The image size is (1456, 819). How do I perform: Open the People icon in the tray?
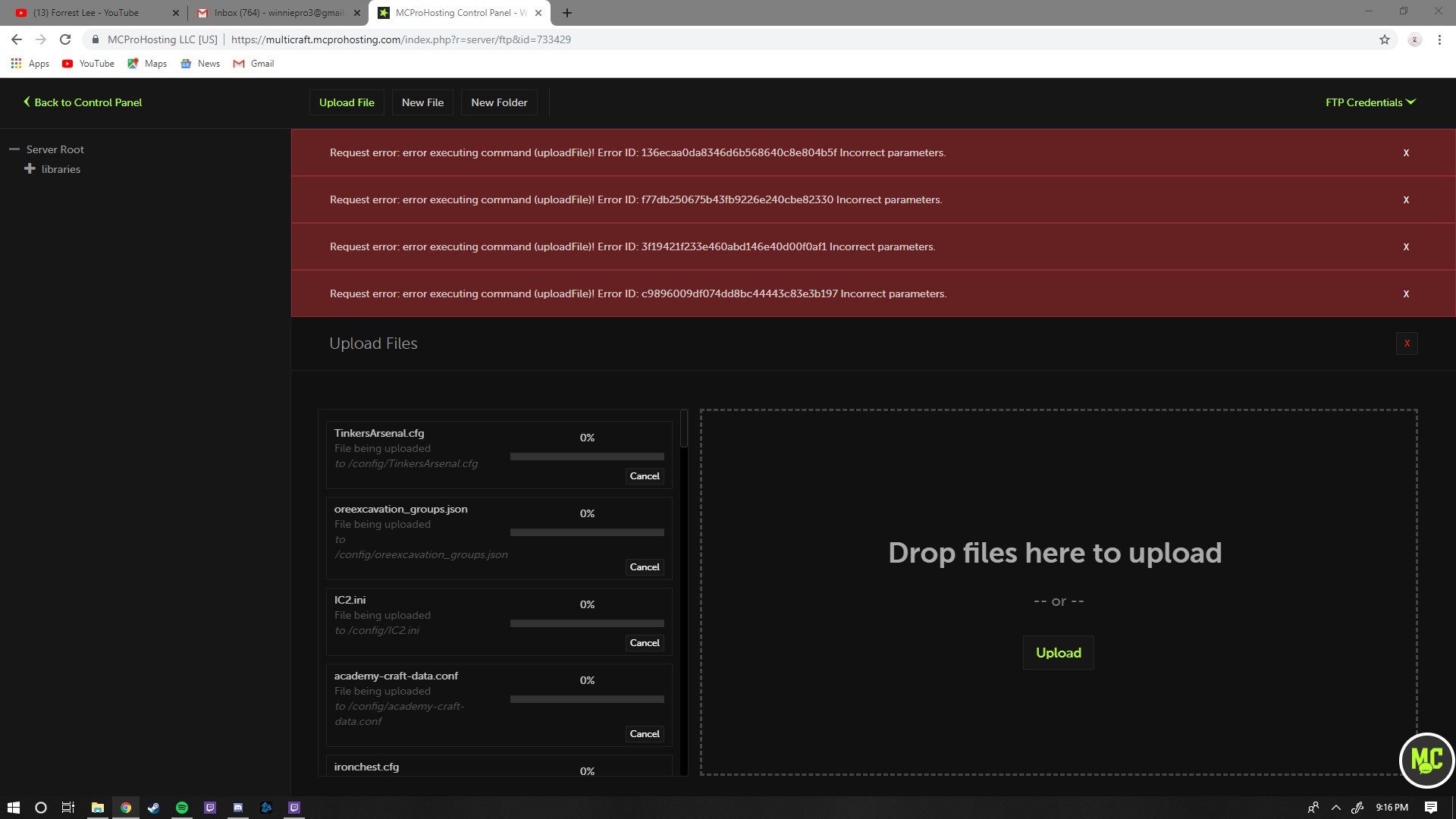point(1313,808)
